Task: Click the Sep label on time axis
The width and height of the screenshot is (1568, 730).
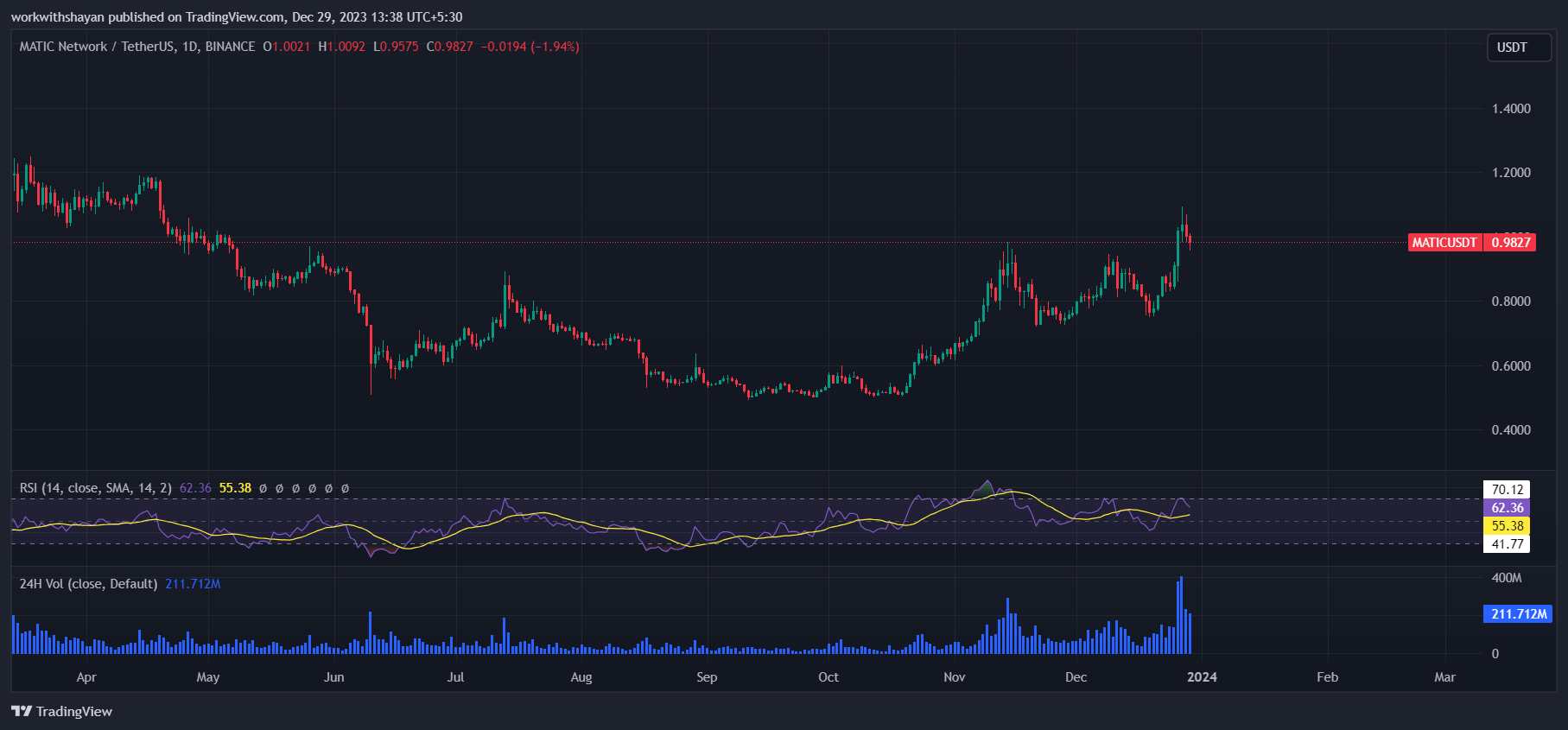Action: [707, 677]
